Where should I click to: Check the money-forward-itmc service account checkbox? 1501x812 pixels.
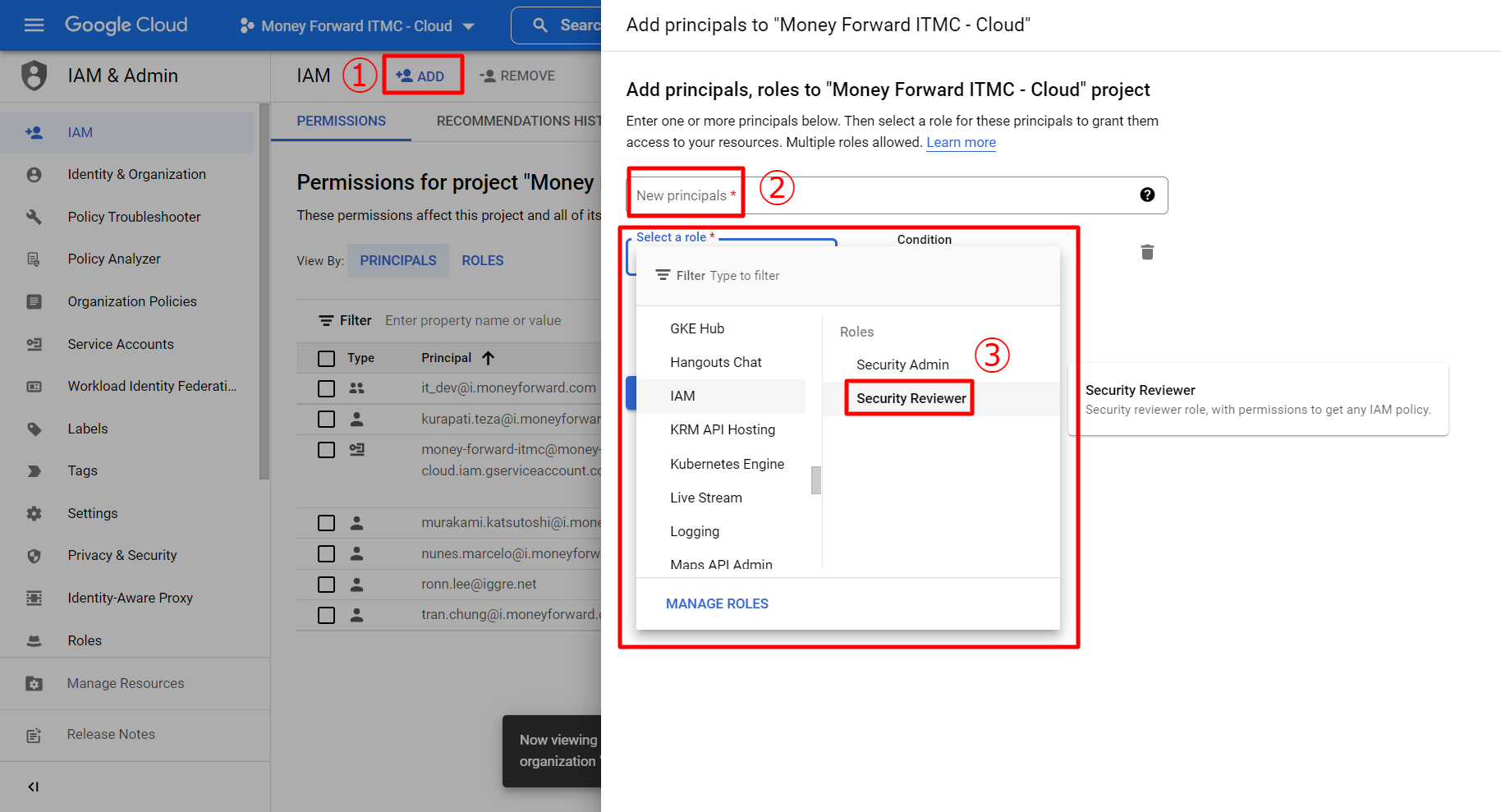pos(326,449)
